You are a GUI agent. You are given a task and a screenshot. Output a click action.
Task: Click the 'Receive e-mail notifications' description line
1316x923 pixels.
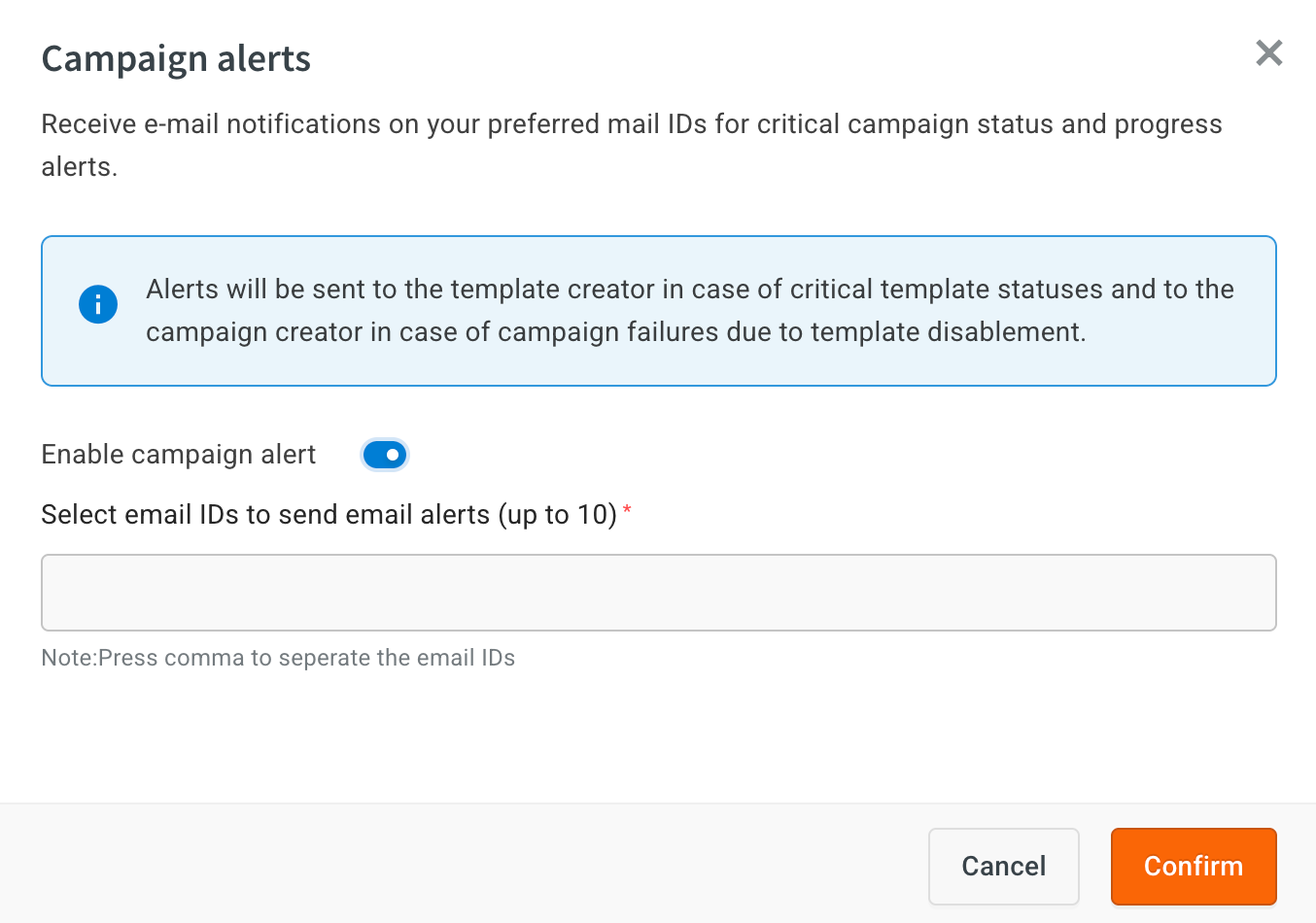632,124
